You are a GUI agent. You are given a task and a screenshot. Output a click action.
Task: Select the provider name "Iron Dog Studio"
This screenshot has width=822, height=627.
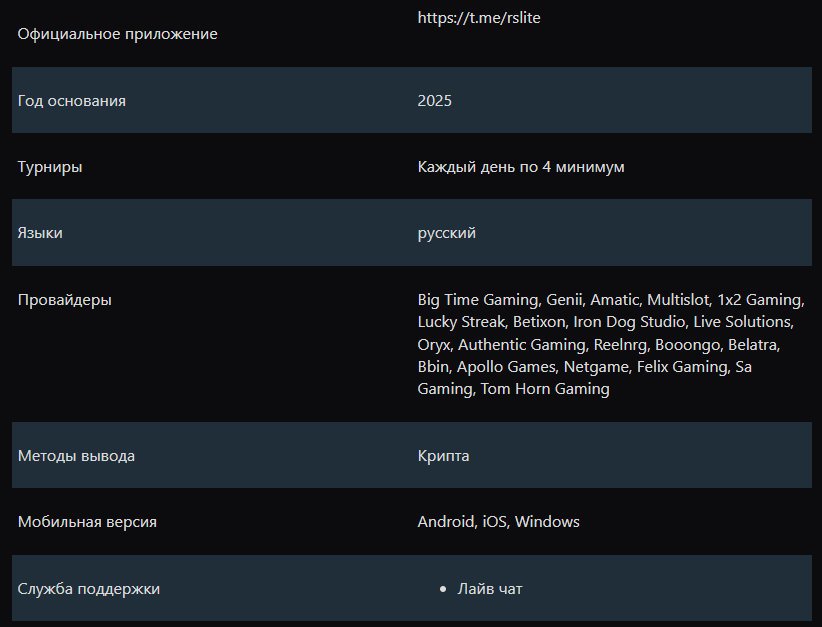click(x=629, y=322)
